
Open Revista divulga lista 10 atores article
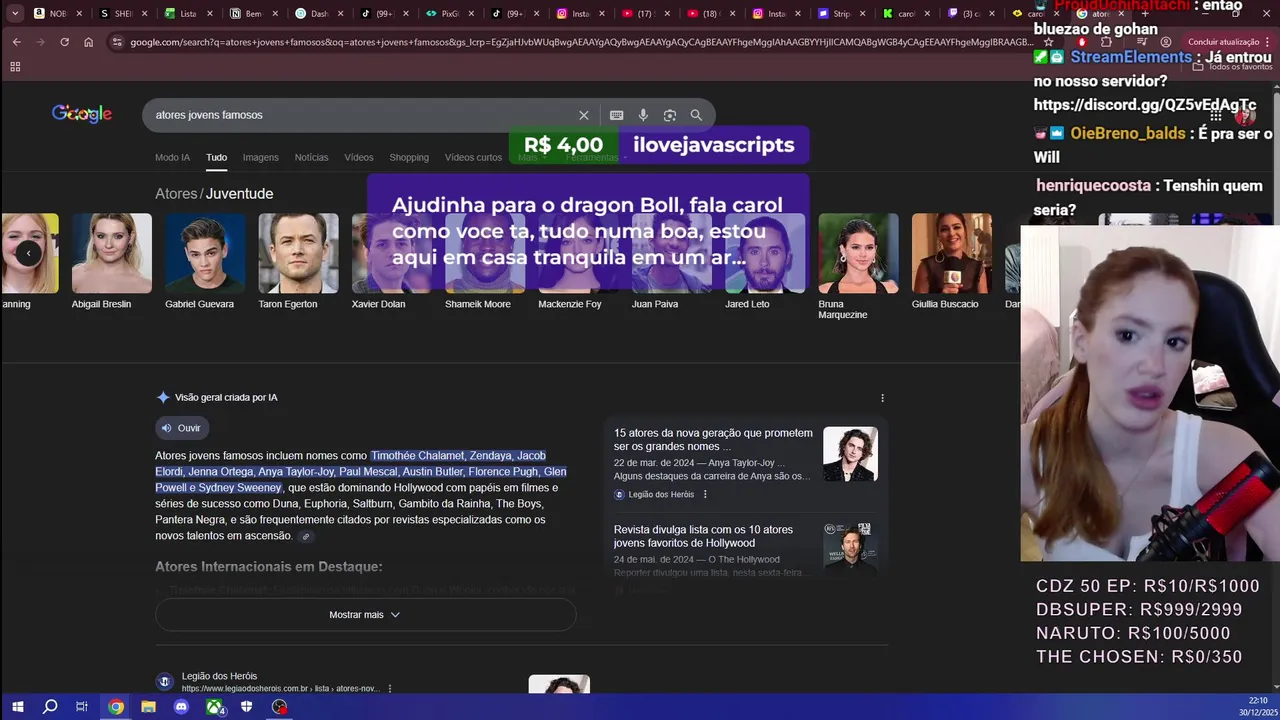[703, 536]
